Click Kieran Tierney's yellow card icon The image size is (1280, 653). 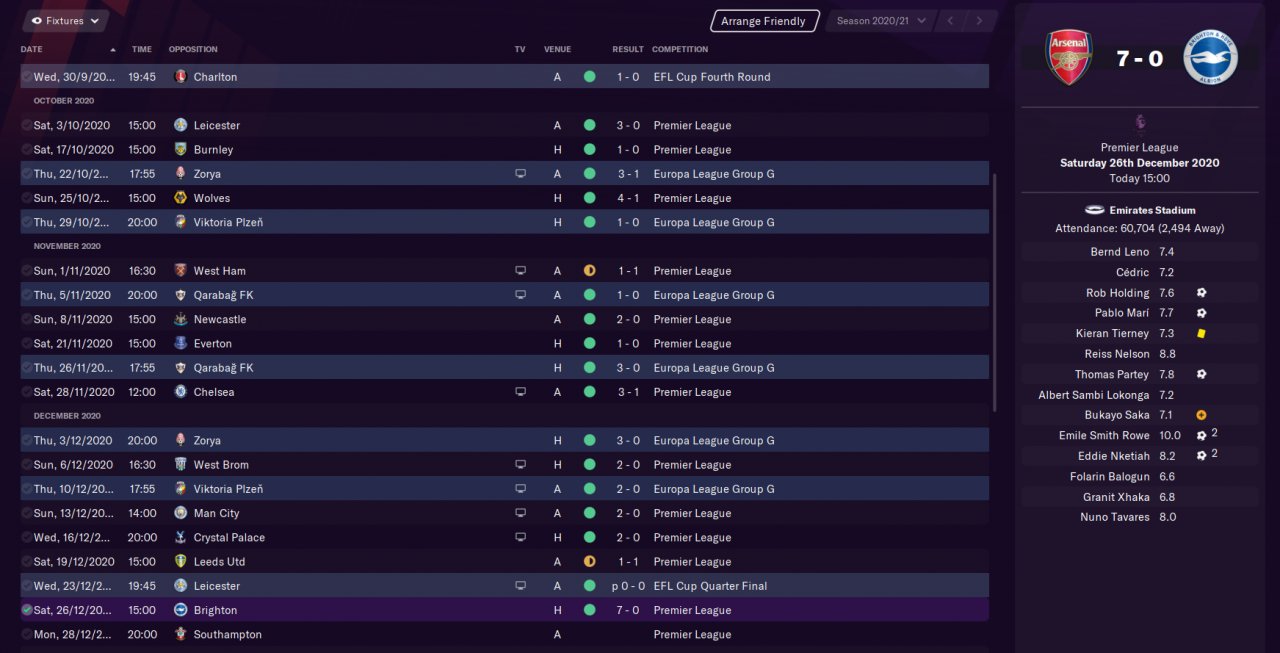point(1200,333)
